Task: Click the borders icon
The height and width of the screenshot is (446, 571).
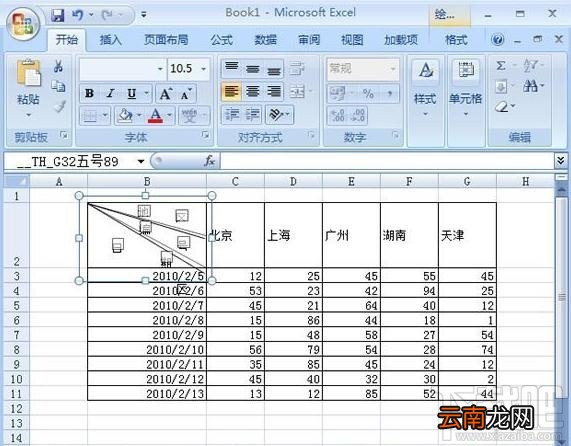Action: pos(90,116)
